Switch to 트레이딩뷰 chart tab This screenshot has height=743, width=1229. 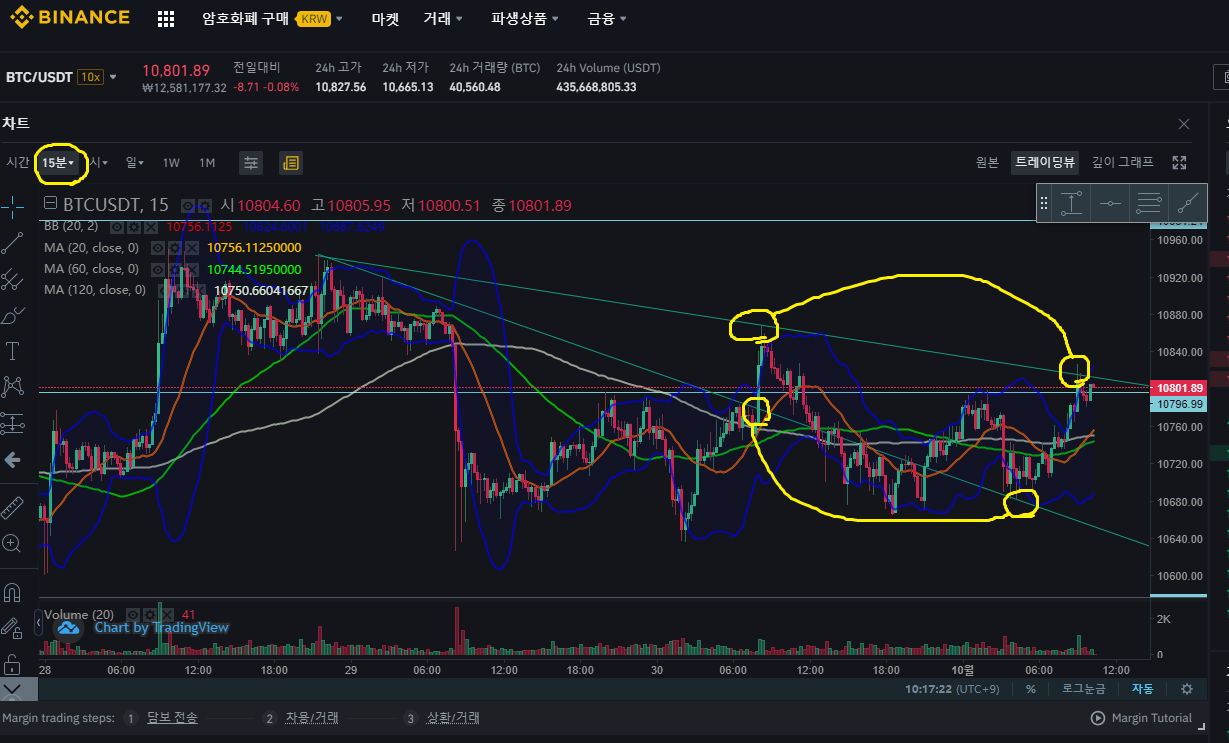coord(1045,162)
